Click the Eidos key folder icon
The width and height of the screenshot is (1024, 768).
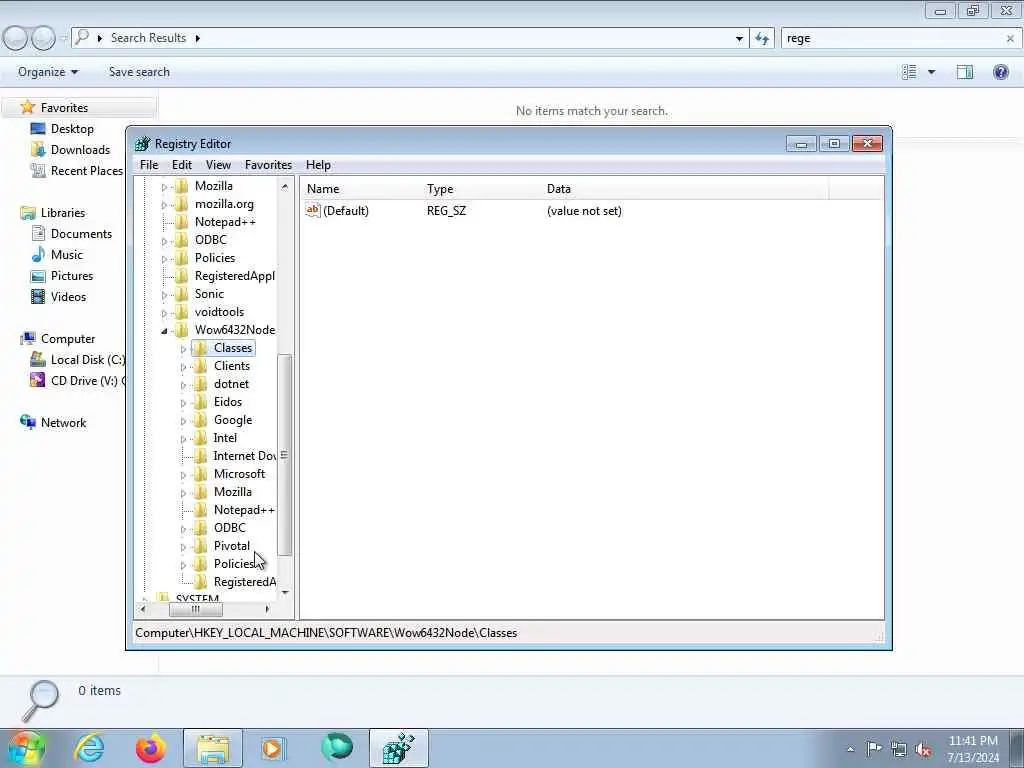[200, 402]
